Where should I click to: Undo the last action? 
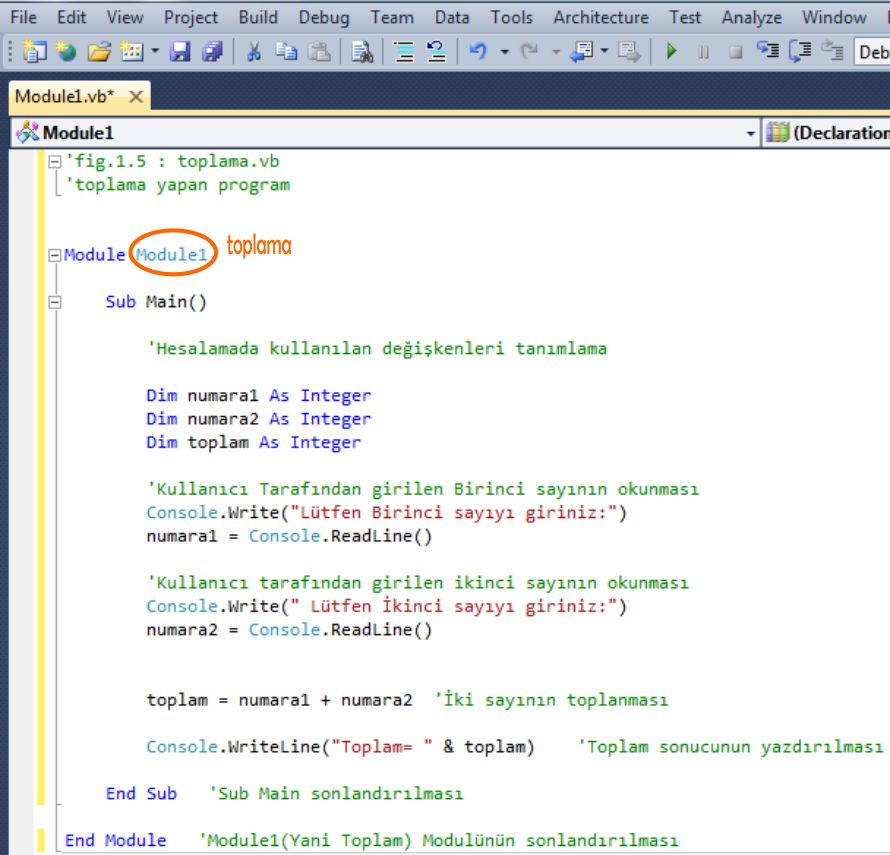pos(478,52)
